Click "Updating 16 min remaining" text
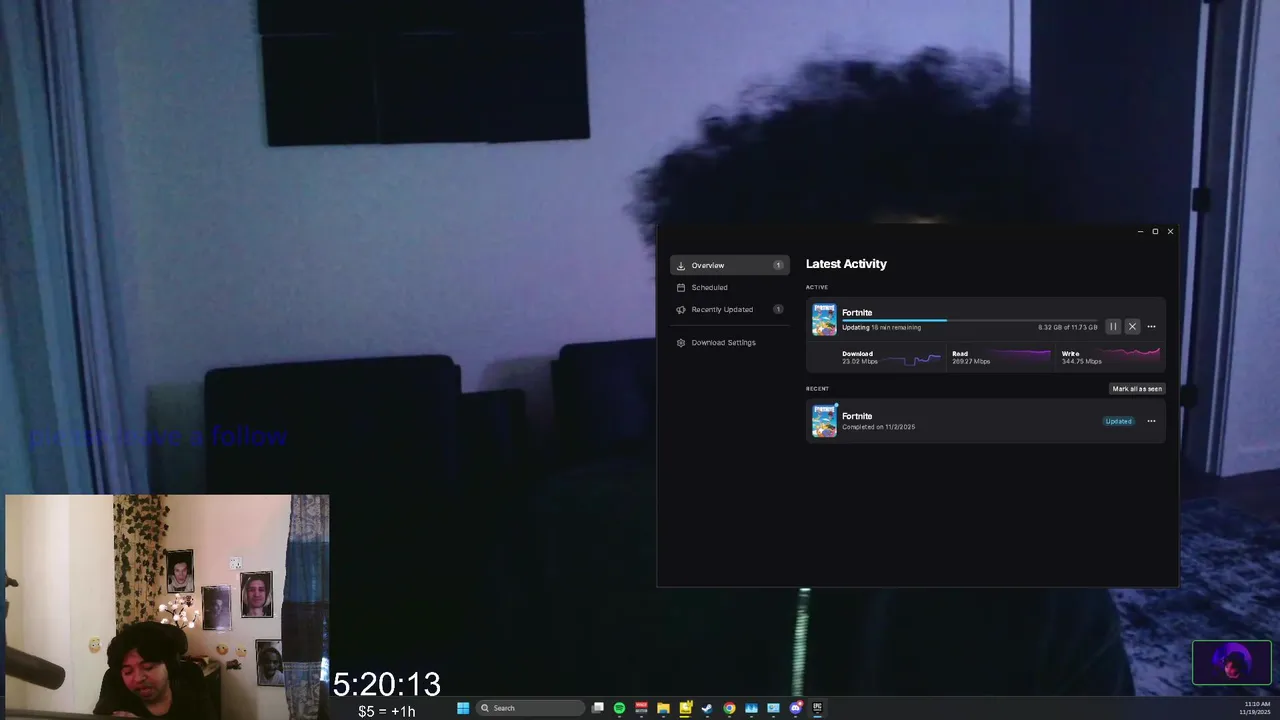Screen dimensions: 1280x720 click(881, 328)
